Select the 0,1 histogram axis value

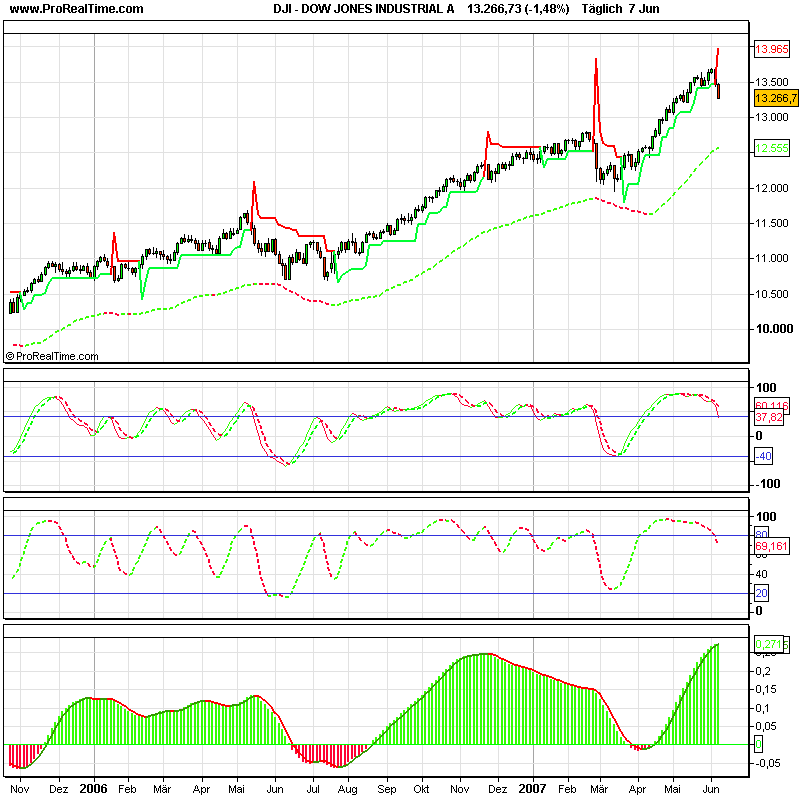coord(763,708)
